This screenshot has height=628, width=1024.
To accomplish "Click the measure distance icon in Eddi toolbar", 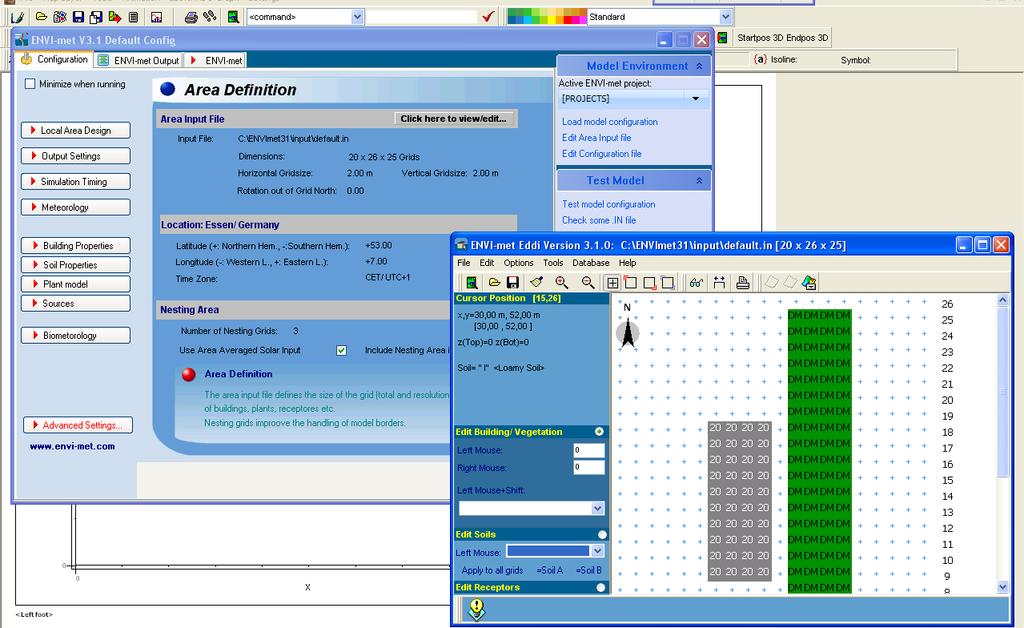I will pyautogui.click(x=719, y=283).
